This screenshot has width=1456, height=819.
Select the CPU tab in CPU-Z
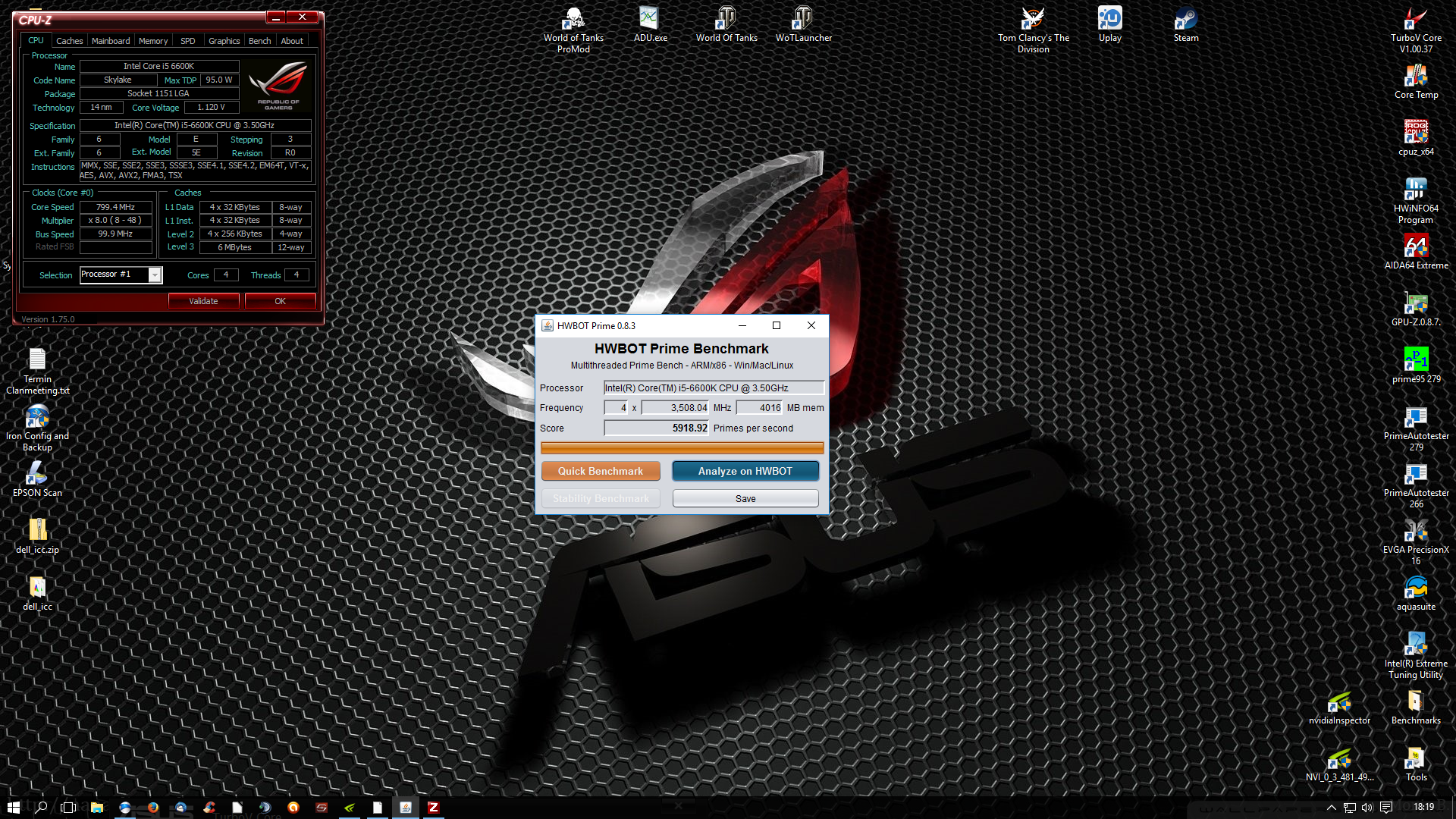pyautogui.click(x=36, y=40)
